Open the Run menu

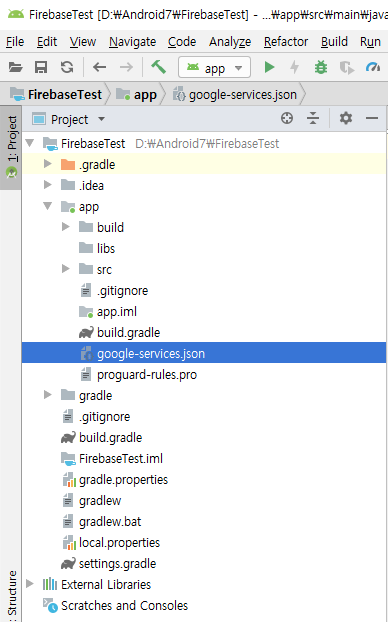(x=371, y=42)
